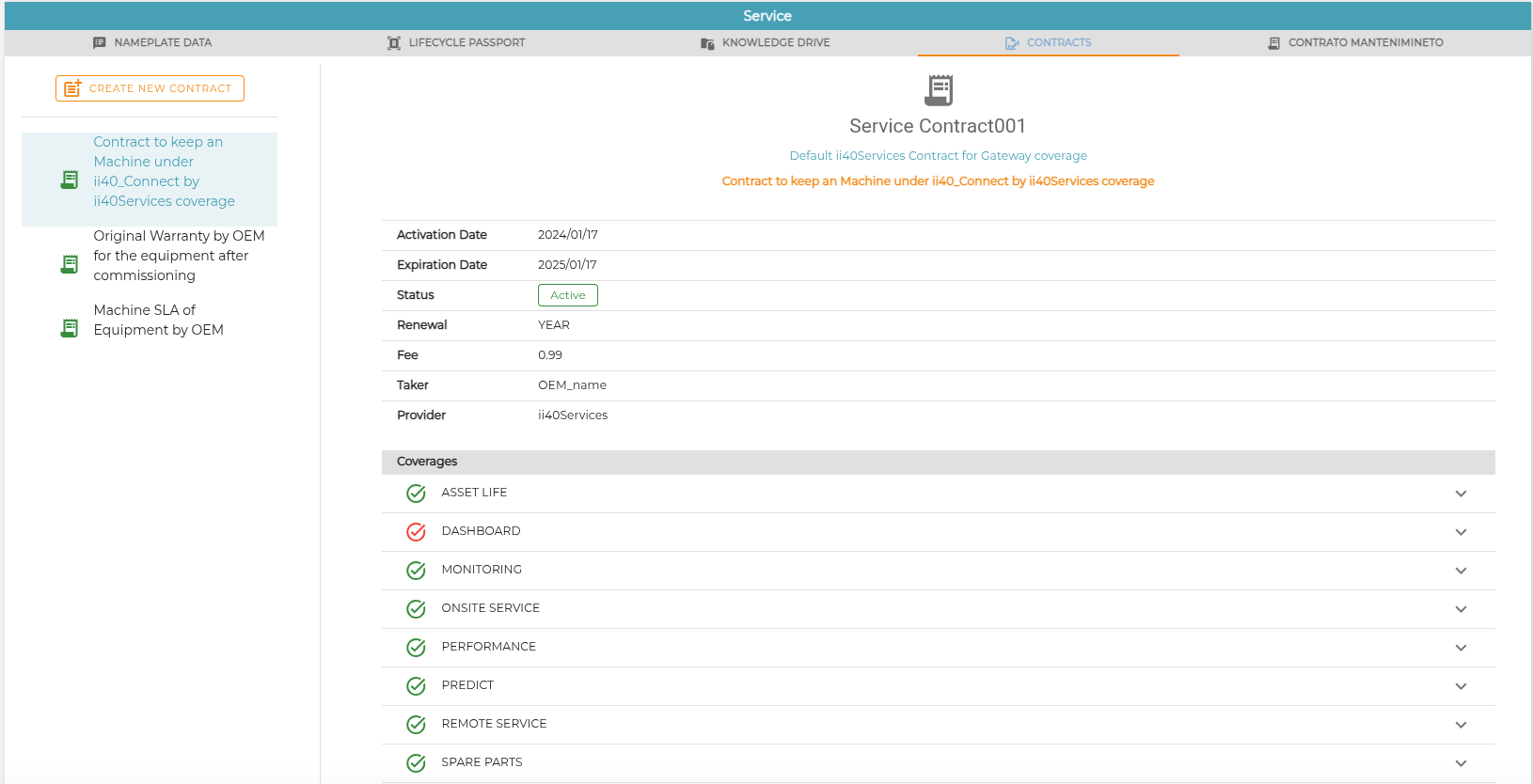Toggle the red Dashboard coverage check icon

pos(416,532)
